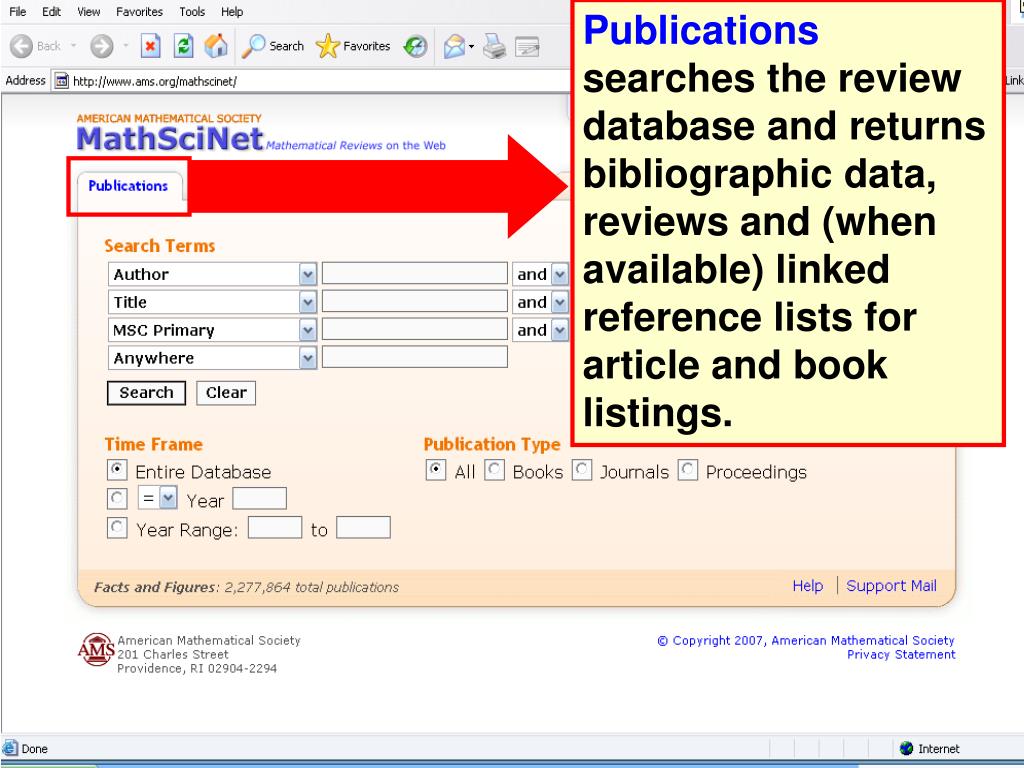Open the Privacy Statement link
Viewport: 1024px width, 768px height.
pyautogui.click(x=901, y=654)
